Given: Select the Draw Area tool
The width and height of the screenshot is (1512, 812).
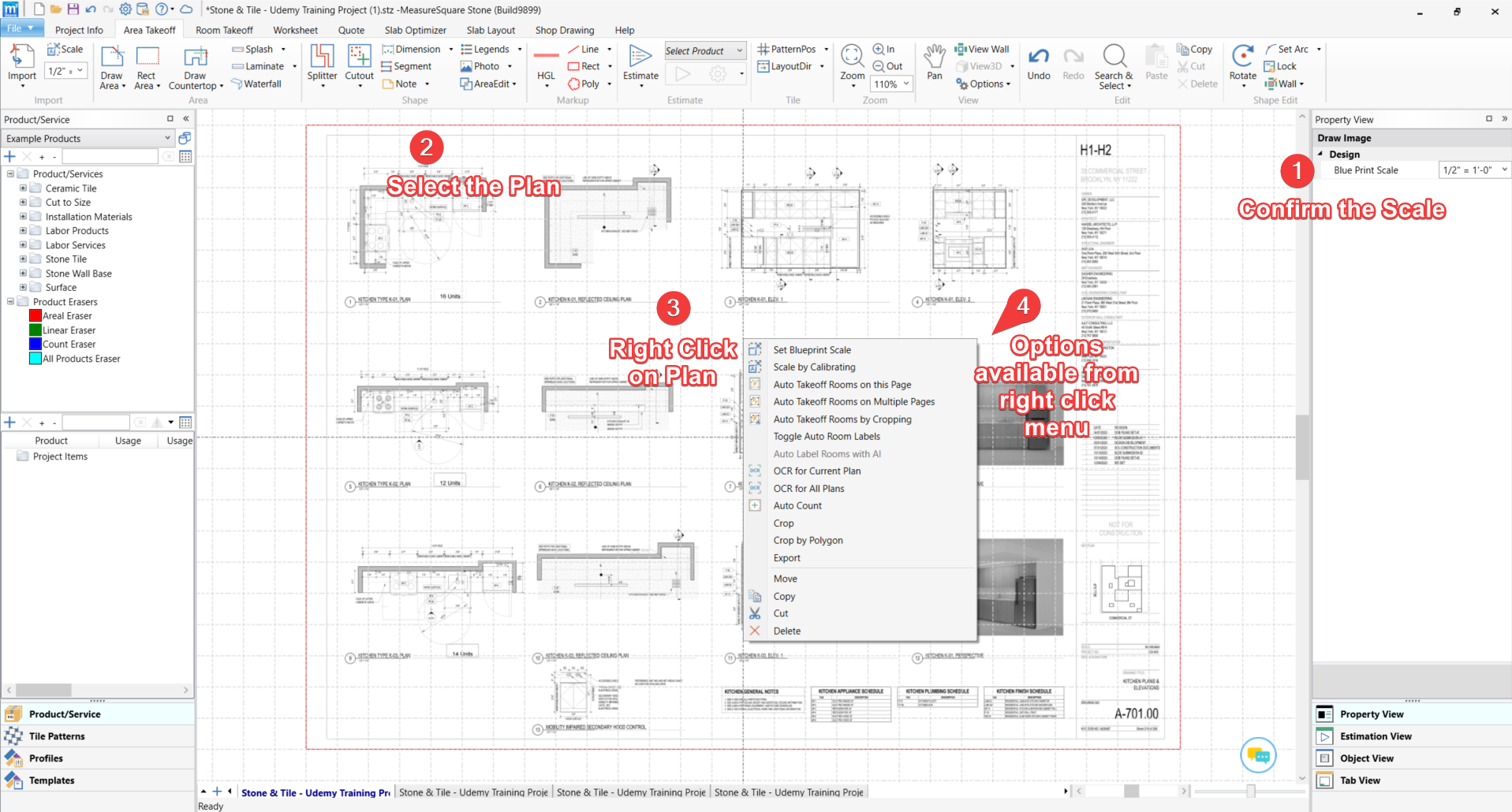Looking at the screenshot, I should 112,67.
